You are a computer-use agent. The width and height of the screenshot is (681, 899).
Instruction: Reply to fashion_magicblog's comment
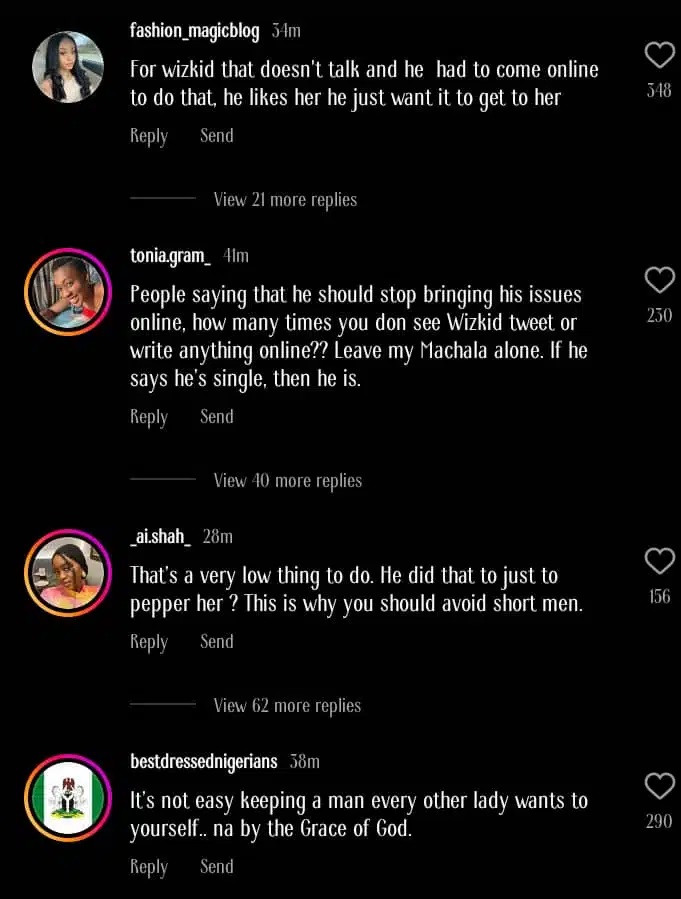click(149, 136)
